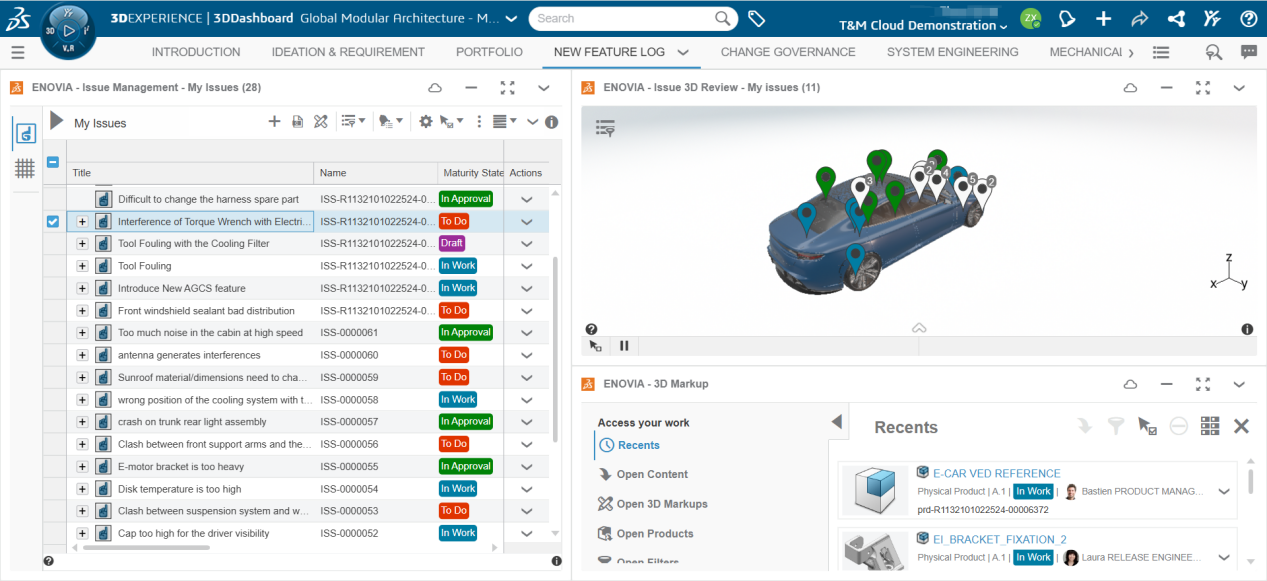Open the E-CAR VED REFERENCE link
Image resolution: width=1267 pixels, height=581 pixels.
[x=996, y=474]
